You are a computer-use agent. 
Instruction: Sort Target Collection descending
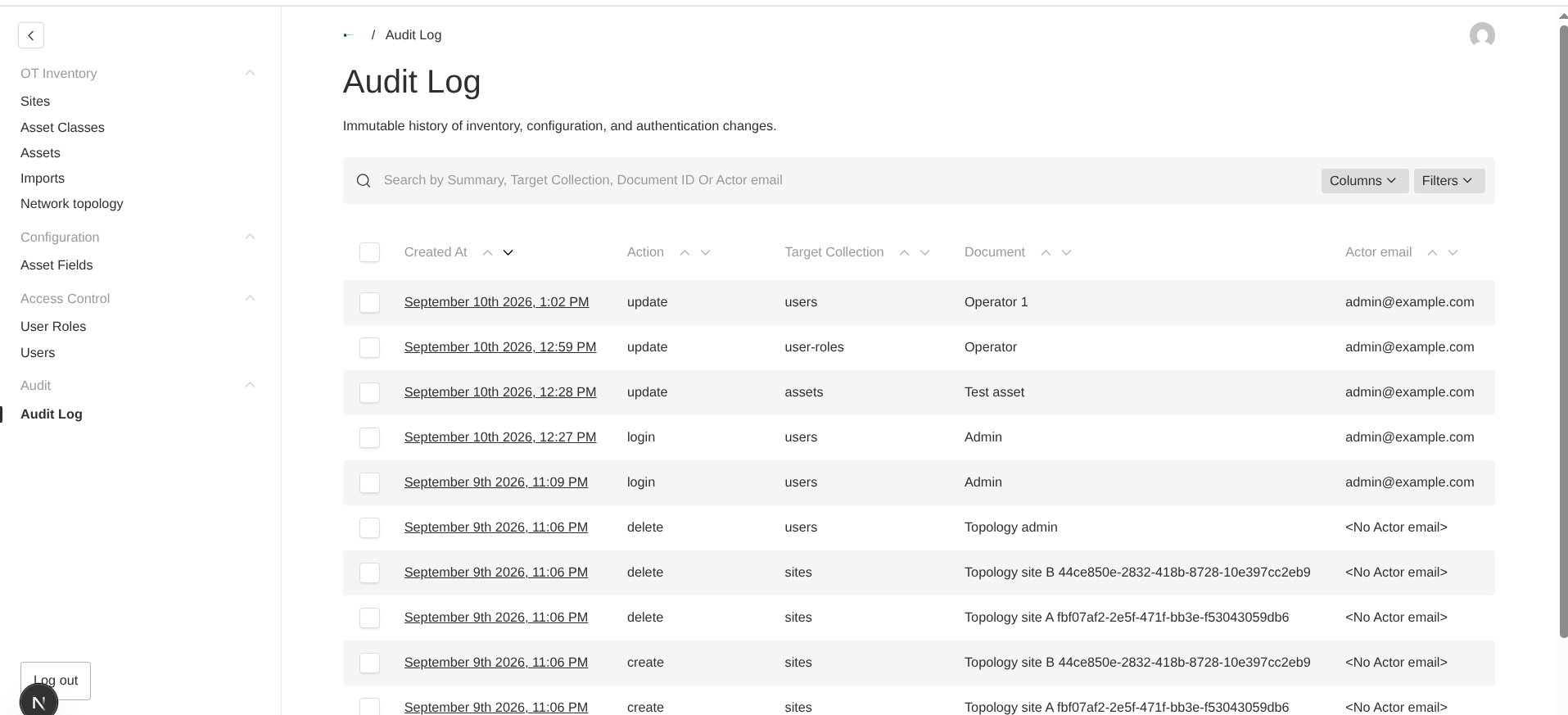click(924, 252)
